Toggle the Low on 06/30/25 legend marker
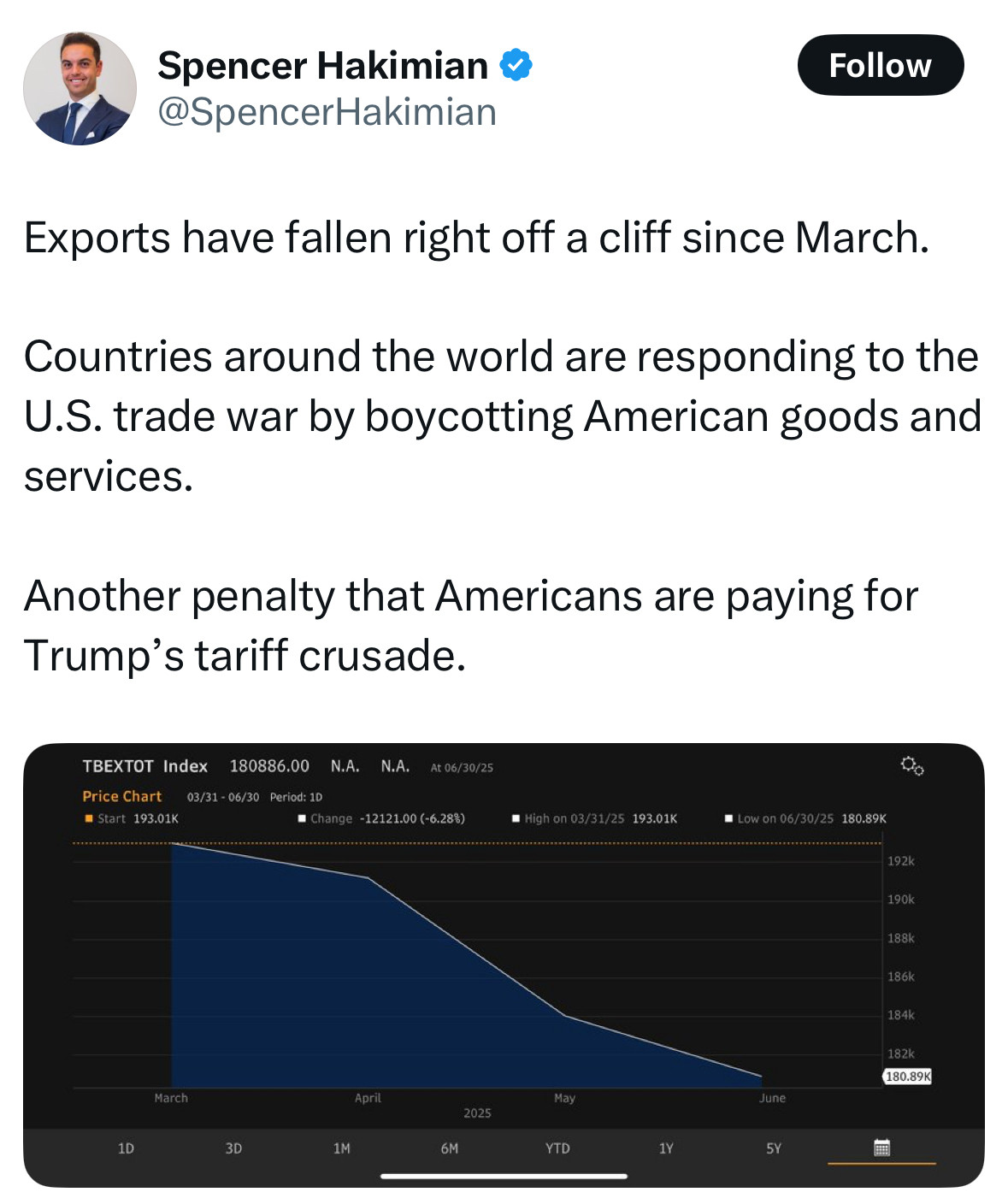Viewport: 1008px width, 1198px height. pos(728,818)
